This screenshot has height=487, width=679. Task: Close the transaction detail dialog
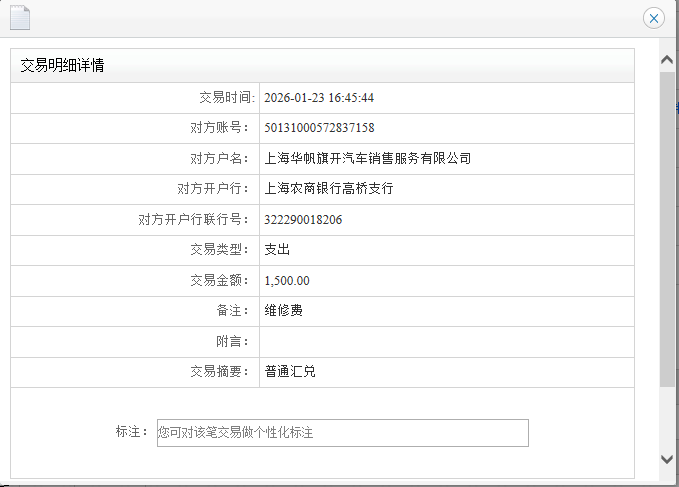coord(653,18)
